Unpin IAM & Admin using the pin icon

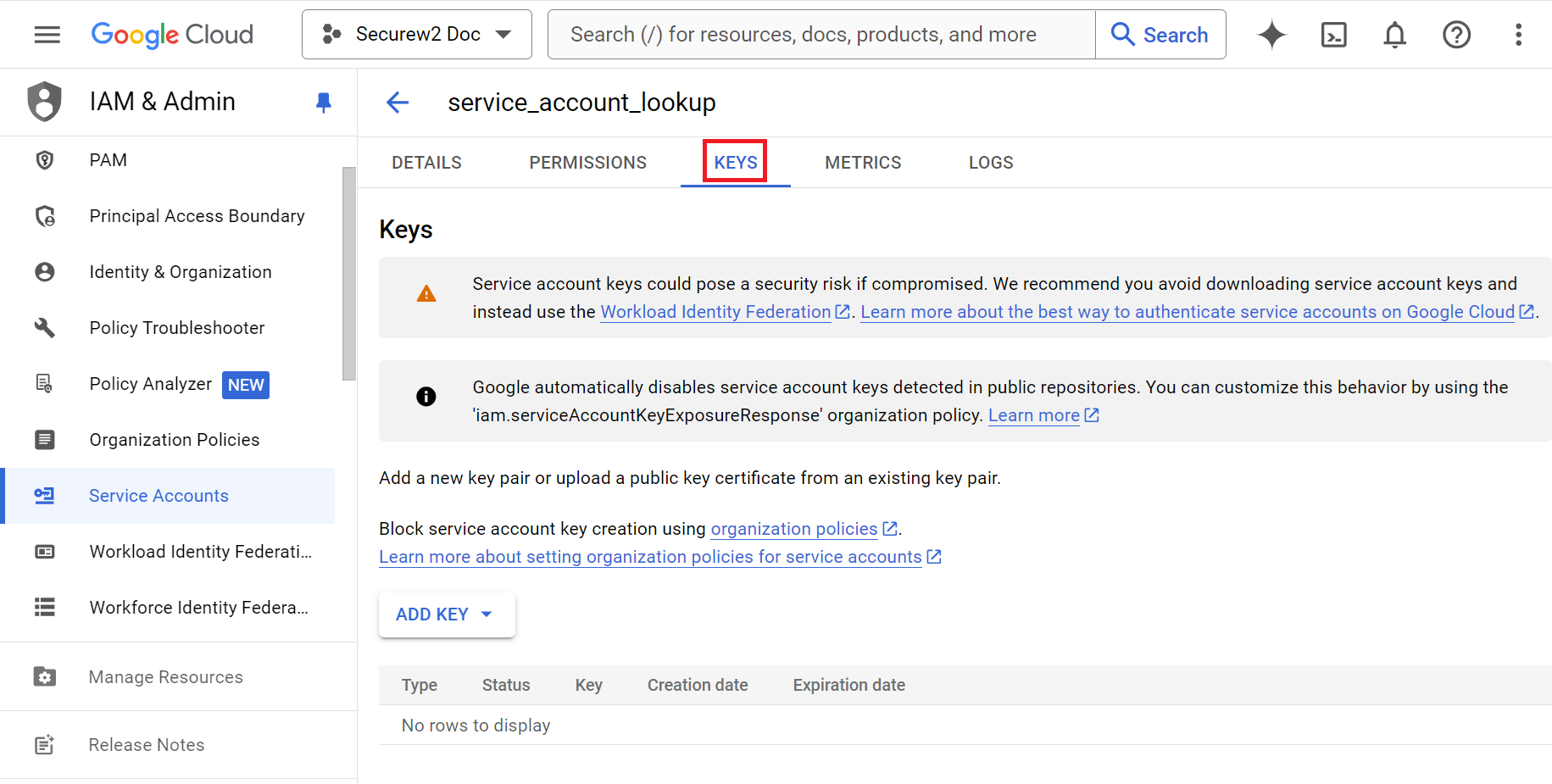(323, 103)
